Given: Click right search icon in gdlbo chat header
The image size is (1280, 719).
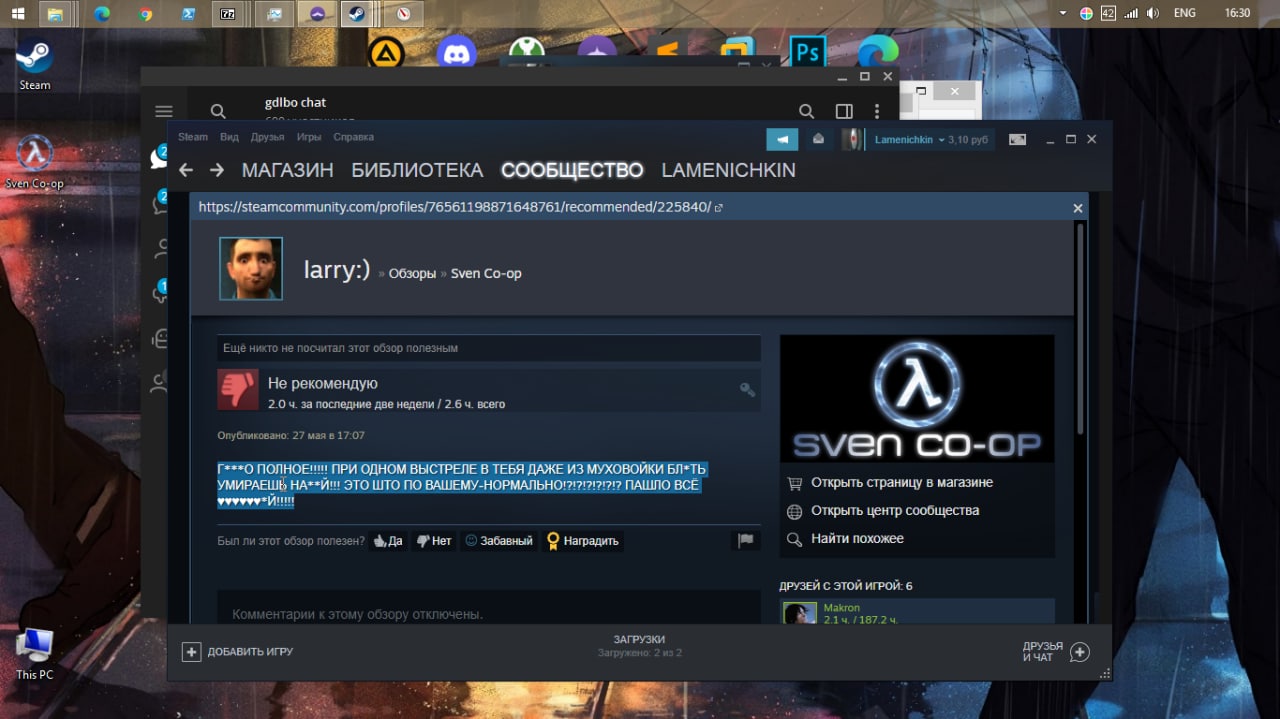Looking at the screenshot, I should click(806, 111).
